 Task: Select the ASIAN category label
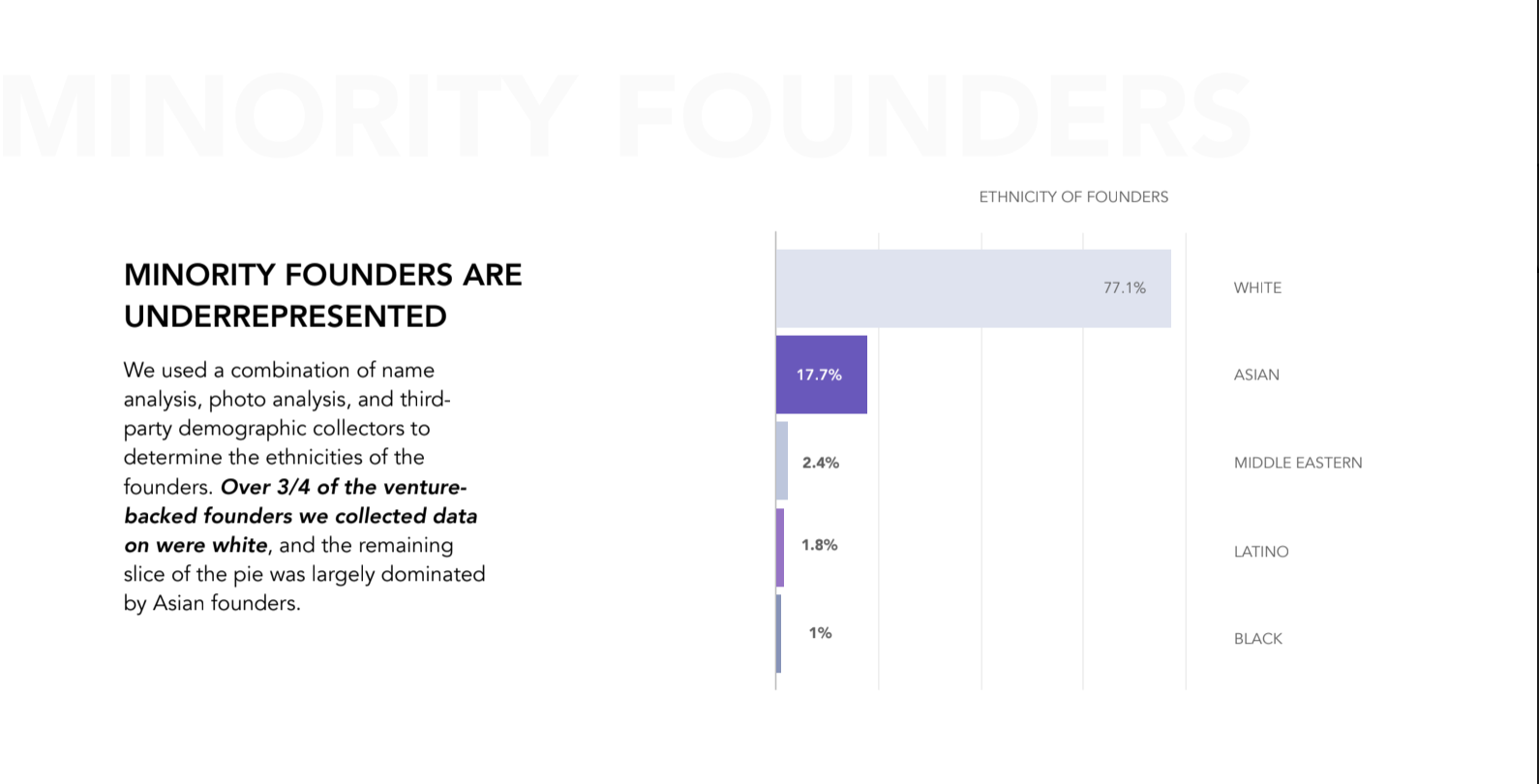(x=1256, y=375)
